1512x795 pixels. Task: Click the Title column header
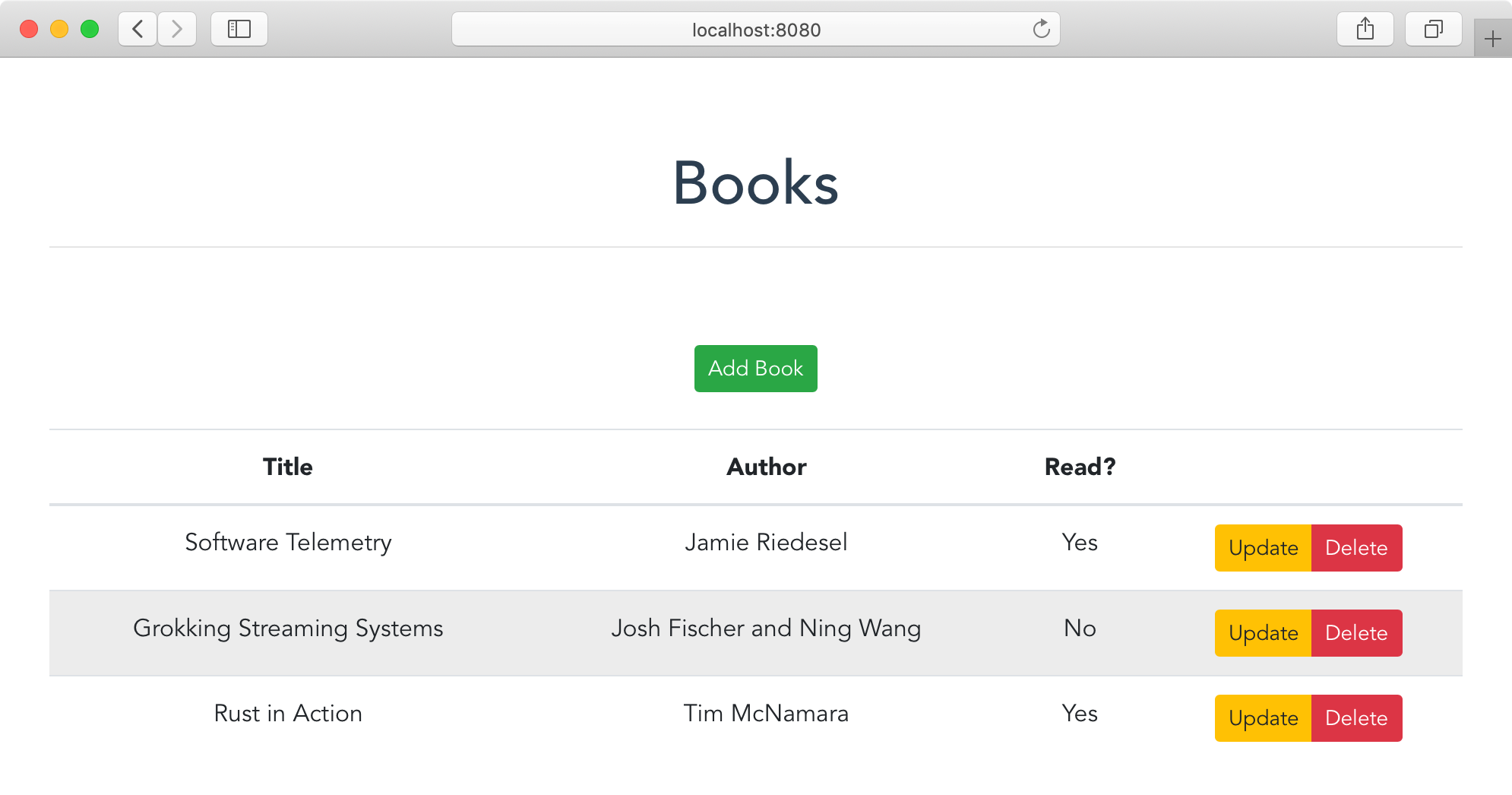[288, 467]
